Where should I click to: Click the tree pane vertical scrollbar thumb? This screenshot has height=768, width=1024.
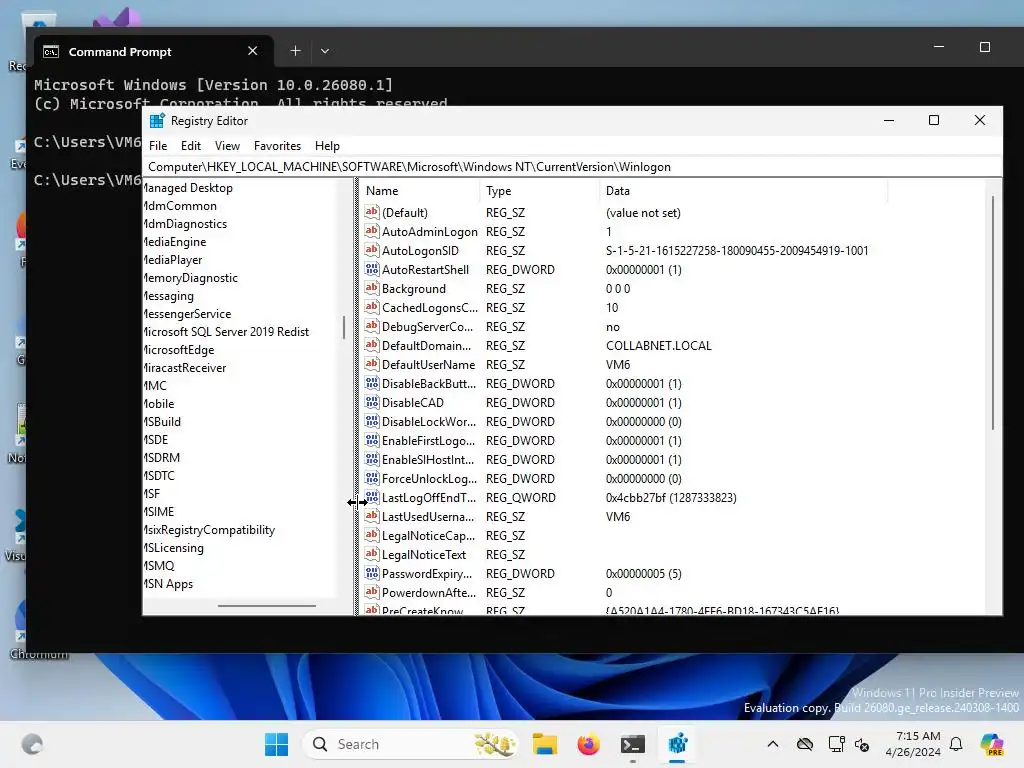tap(344, 327)
